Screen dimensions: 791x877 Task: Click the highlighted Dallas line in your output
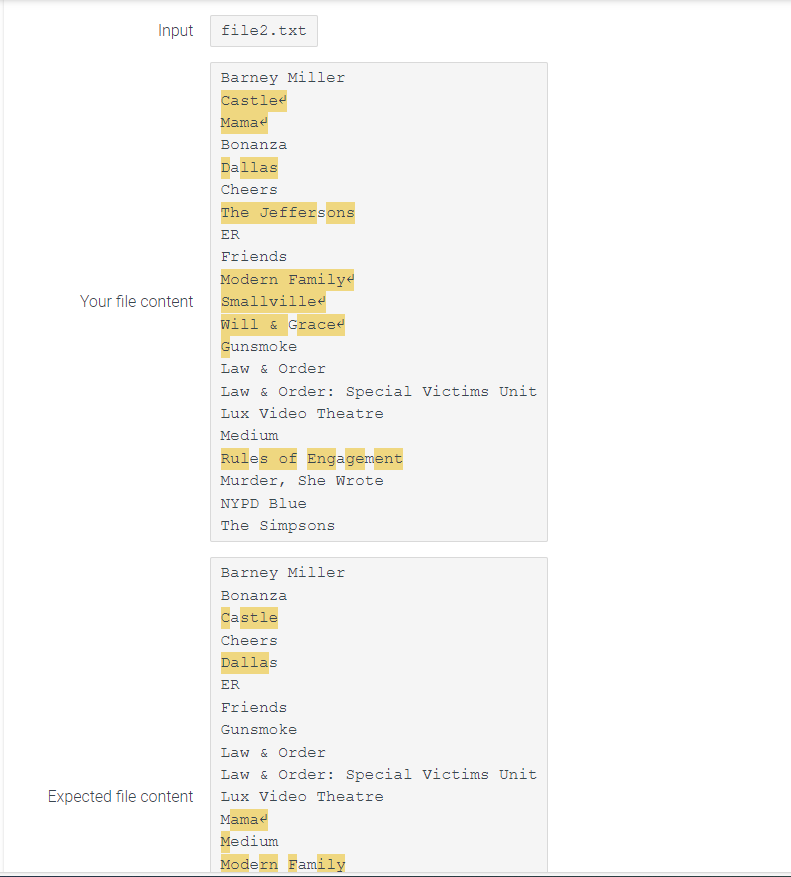coord(249,167)
